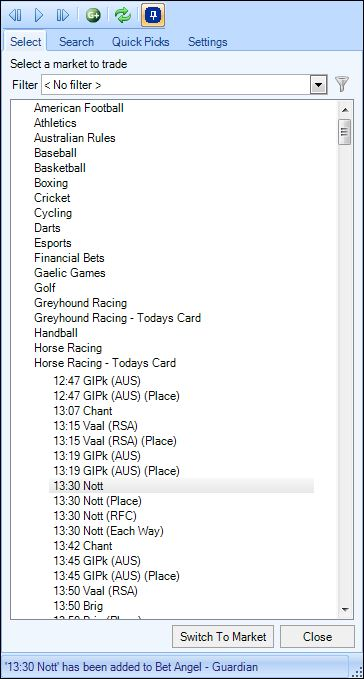Open the Quick Picks tab
This screenshot has height=679, width=364.
pos(141,42)
